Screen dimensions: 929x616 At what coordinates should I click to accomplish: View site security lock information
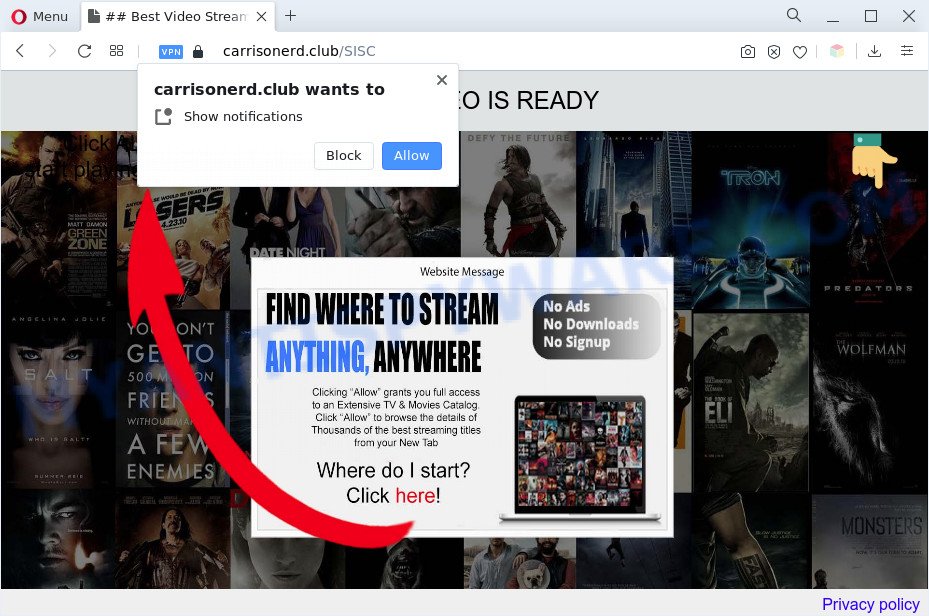tap(198, 52)
